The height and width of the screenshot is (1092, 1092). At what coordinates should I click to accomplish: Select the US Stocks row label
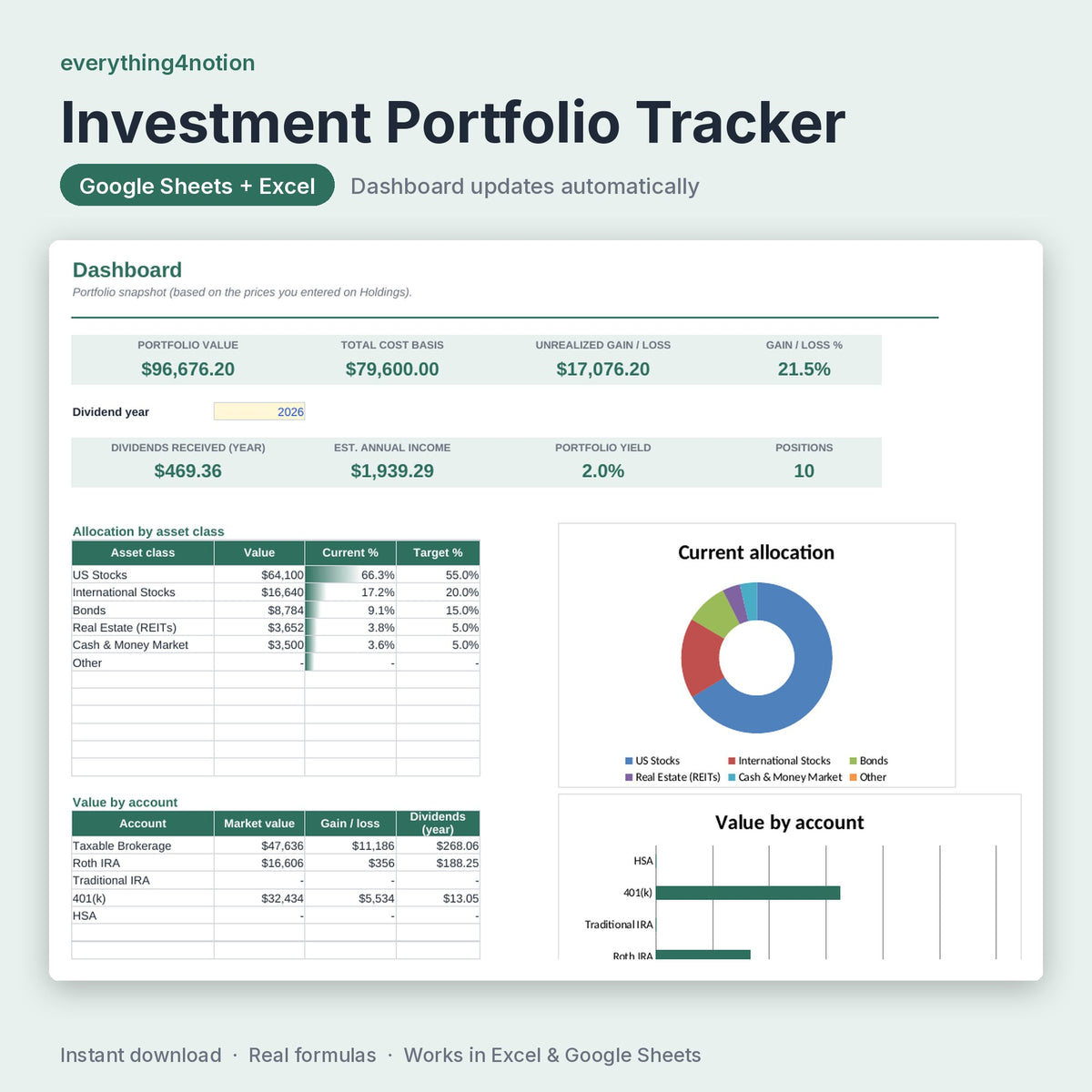(100, 575)
